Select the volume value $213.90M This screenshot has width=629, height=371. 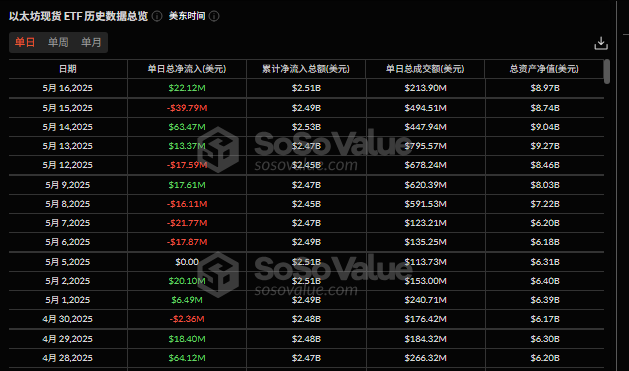[425, 88]
